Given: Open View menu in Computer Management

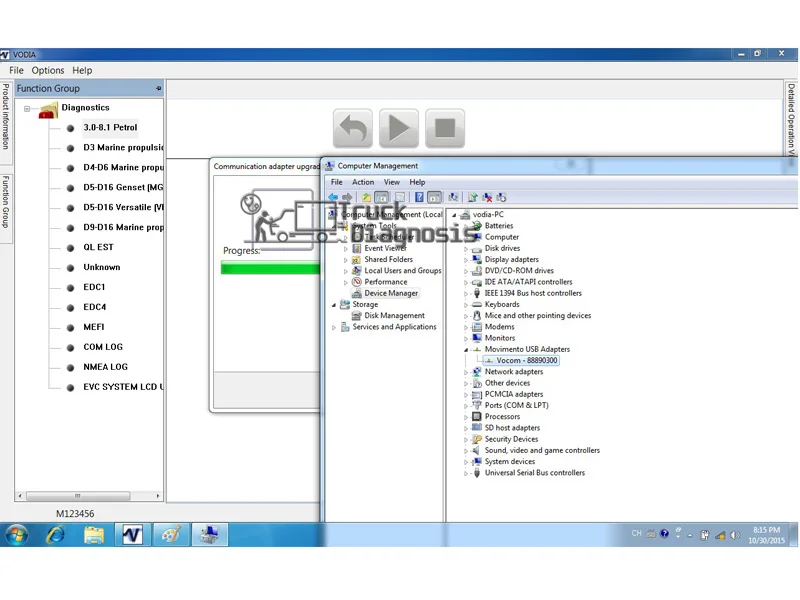Looking at the screenshot, I should (x=392, y=182).
